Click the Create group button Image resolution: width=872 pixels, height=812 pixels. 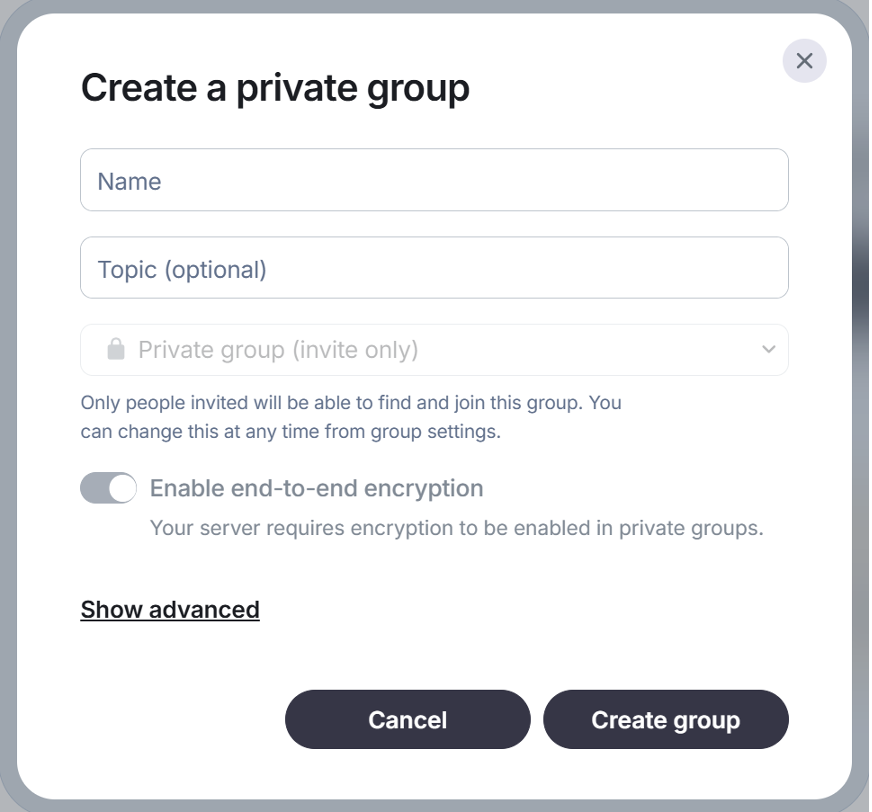[x=665, y=720]
